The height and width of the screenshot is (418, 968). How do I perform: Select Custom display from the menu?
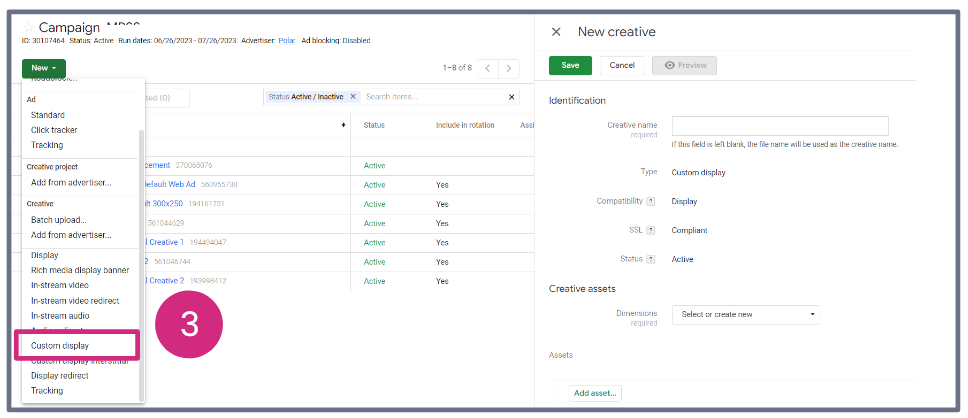pyautogui.click(x=60, y=346)
